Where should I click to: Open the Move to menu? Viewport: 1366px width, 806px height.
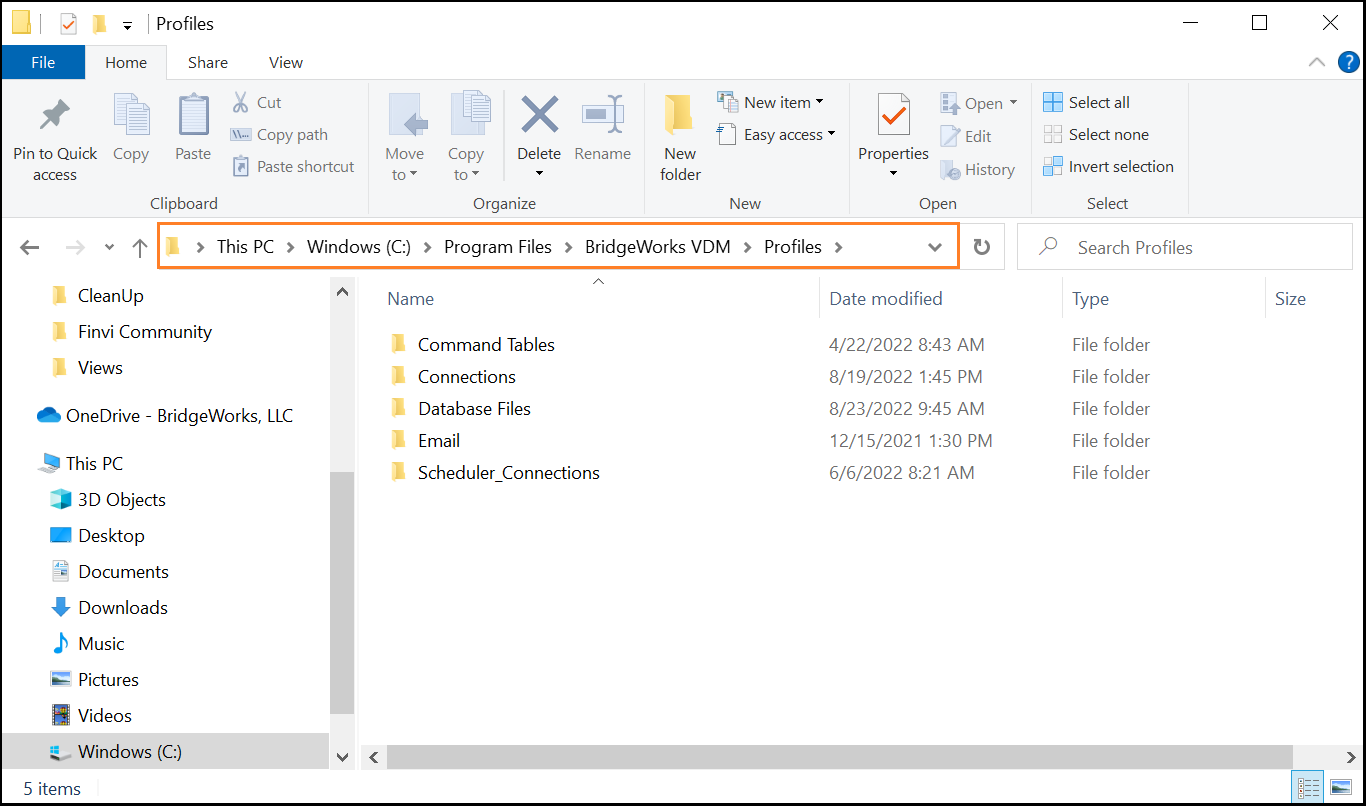[405, 139]
